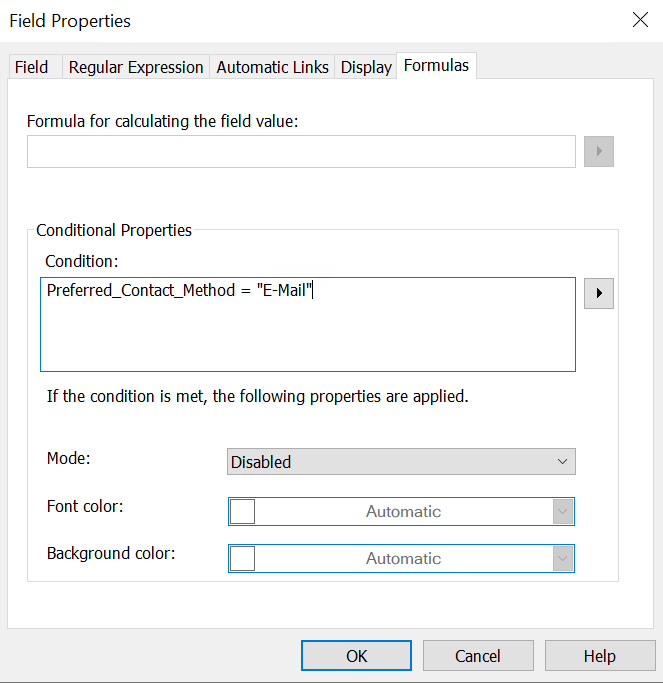Click the arrow button beside the Condition box

coord(598,294)
